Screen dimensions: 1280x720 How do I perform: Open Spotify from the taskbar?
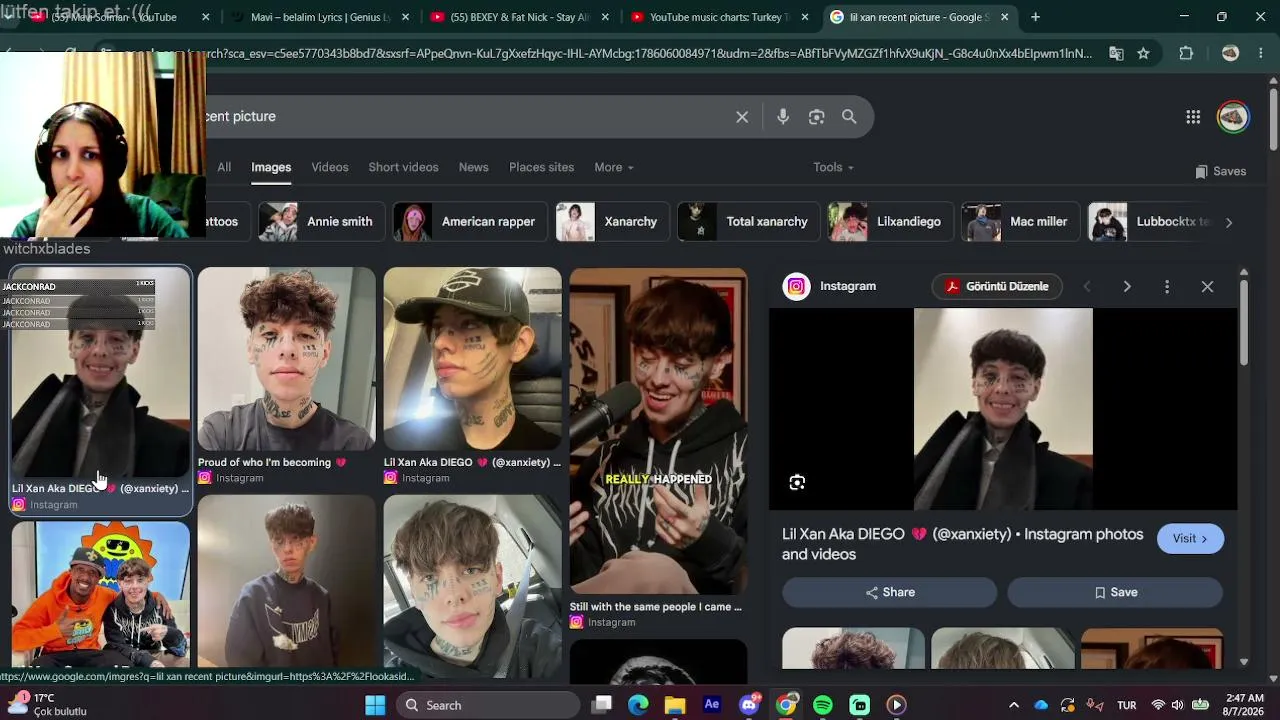tap(823, 705)
